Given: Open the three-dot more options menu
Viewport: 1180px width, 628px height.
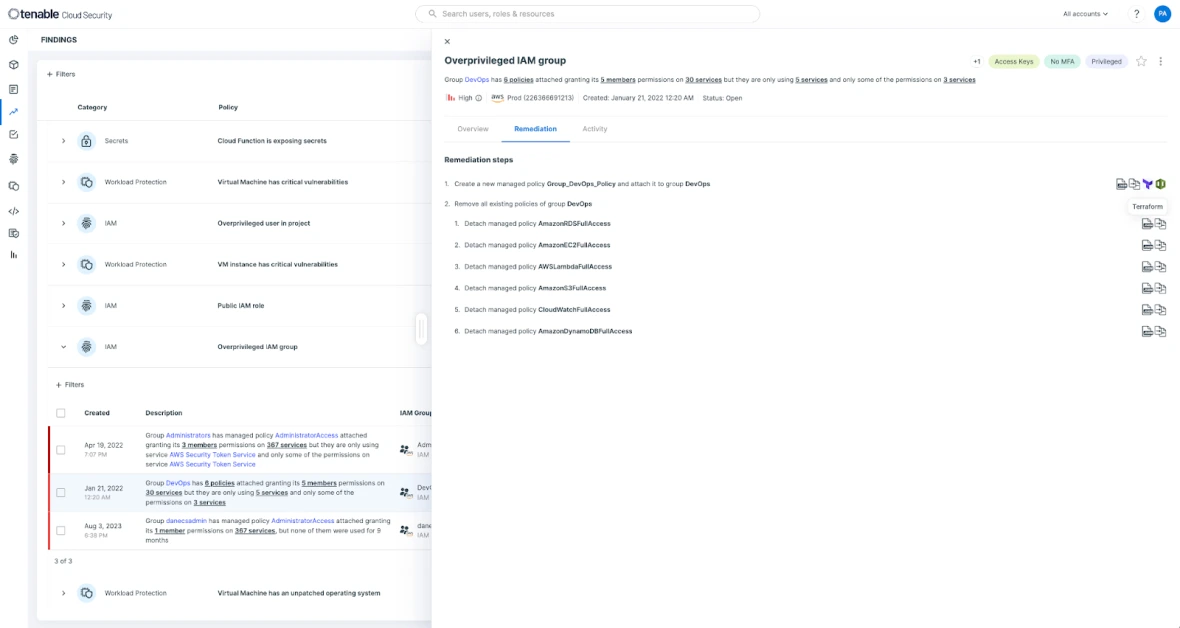Looking at the screenshot, I should click(x=1161, y=61).
